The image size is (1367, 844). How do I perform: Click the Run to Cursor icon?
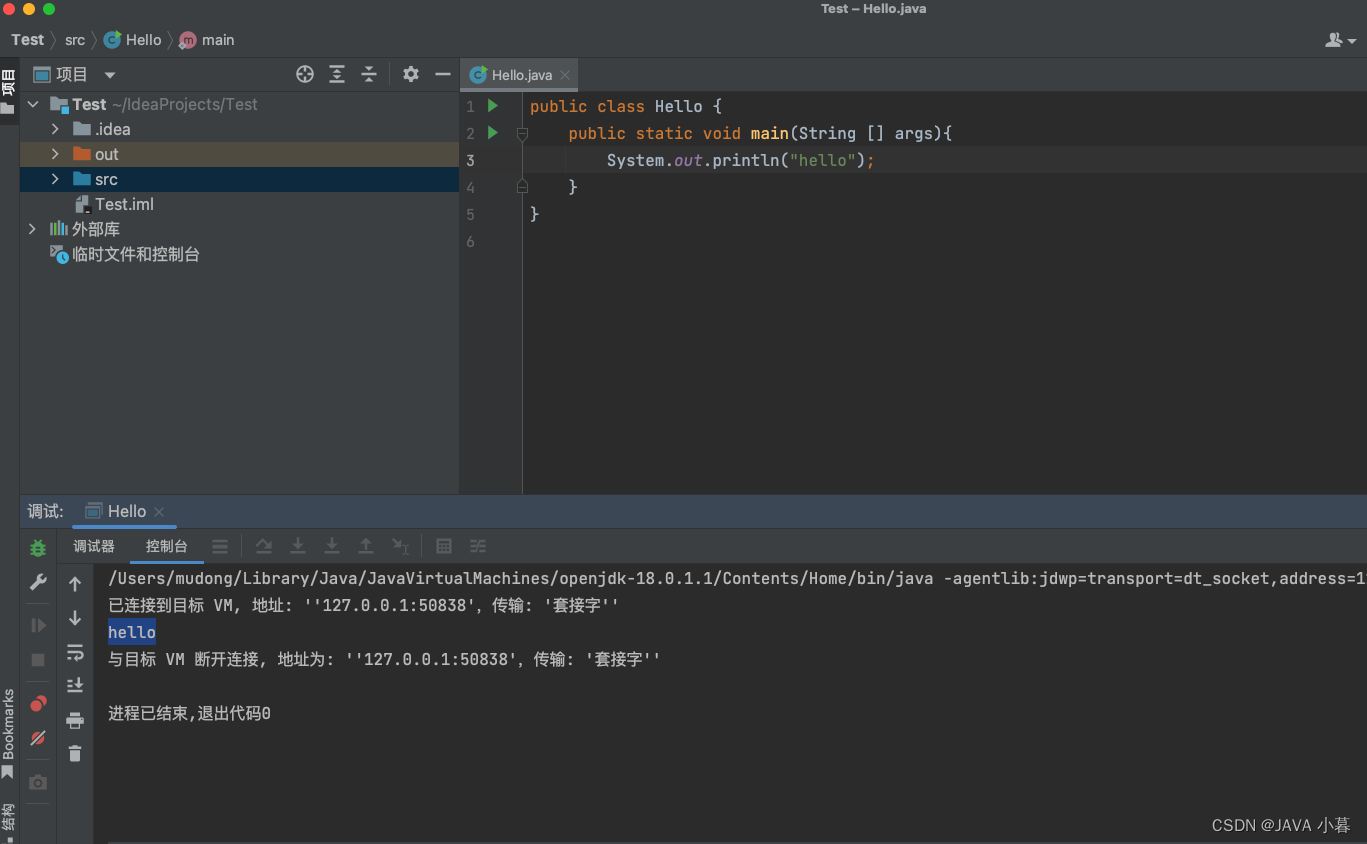[x=400, y=546]
